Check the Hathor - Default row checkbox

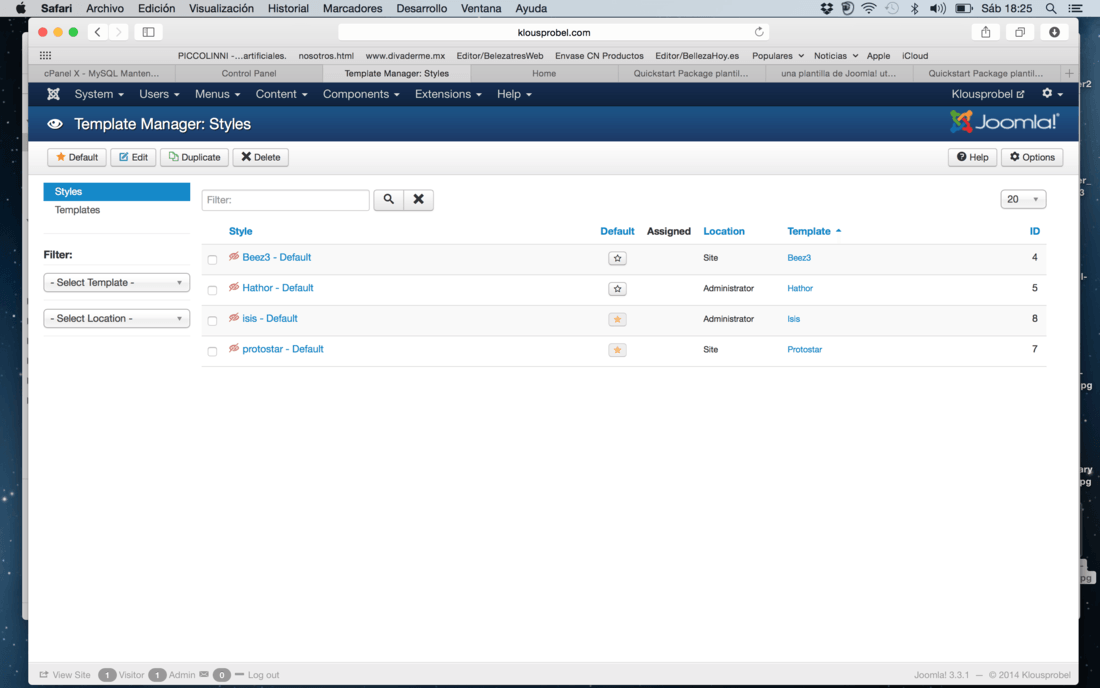(212, 288)
